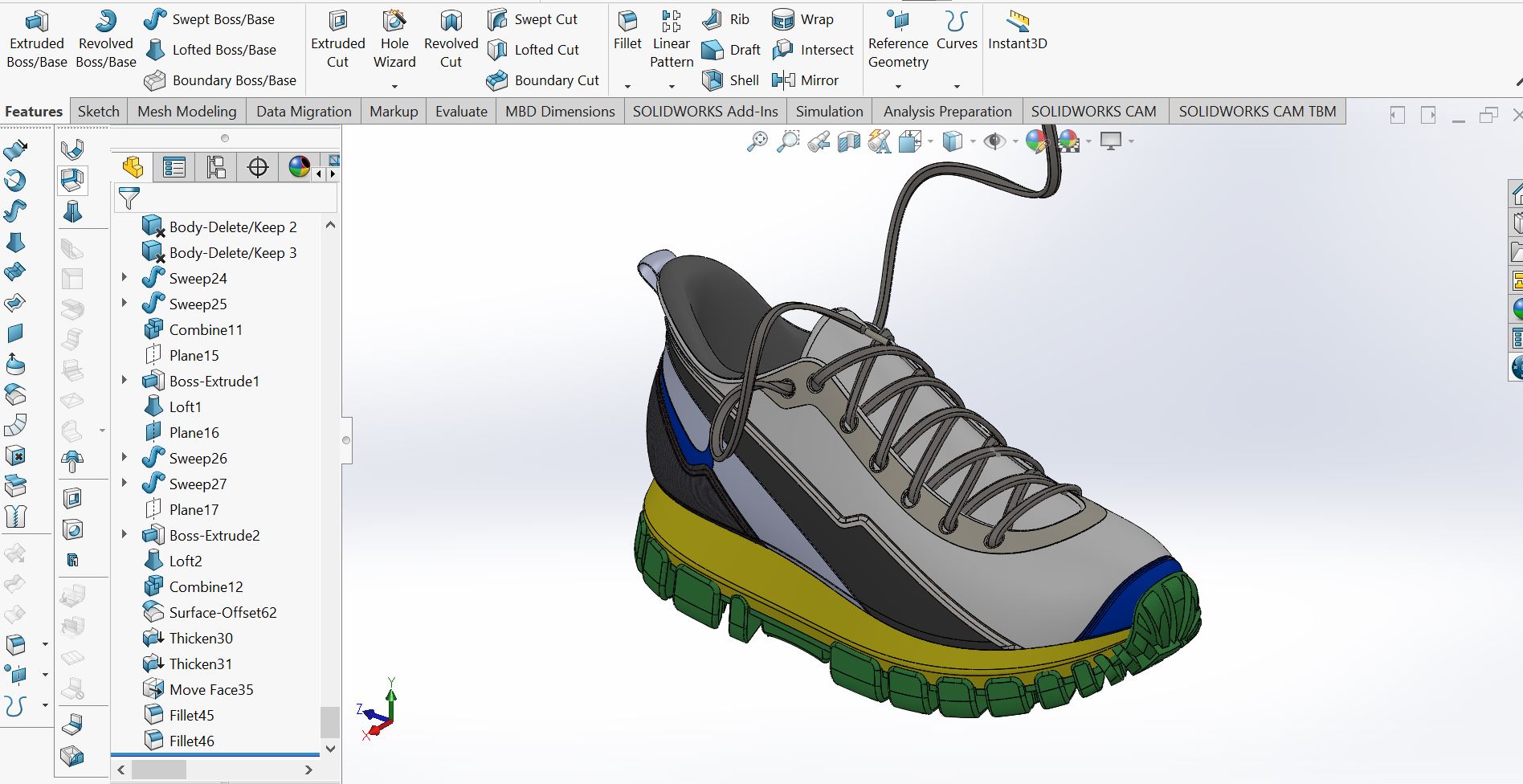Switch to the Mesh Modeling tab
Viewport: 1523px width, 784px height.
click(x=187, y=112)
